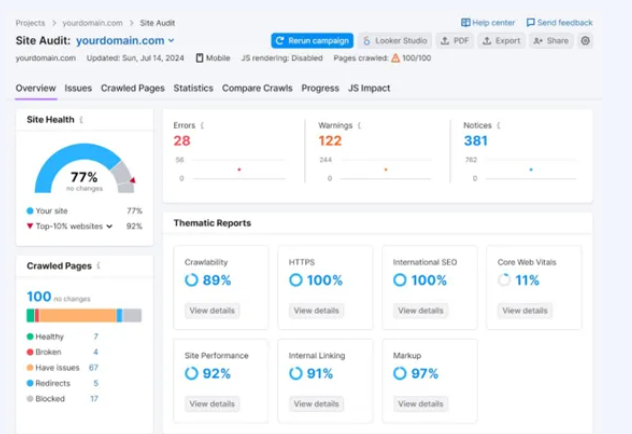Expand the Top-10% websites dropdown

click(x=109, y=226)
